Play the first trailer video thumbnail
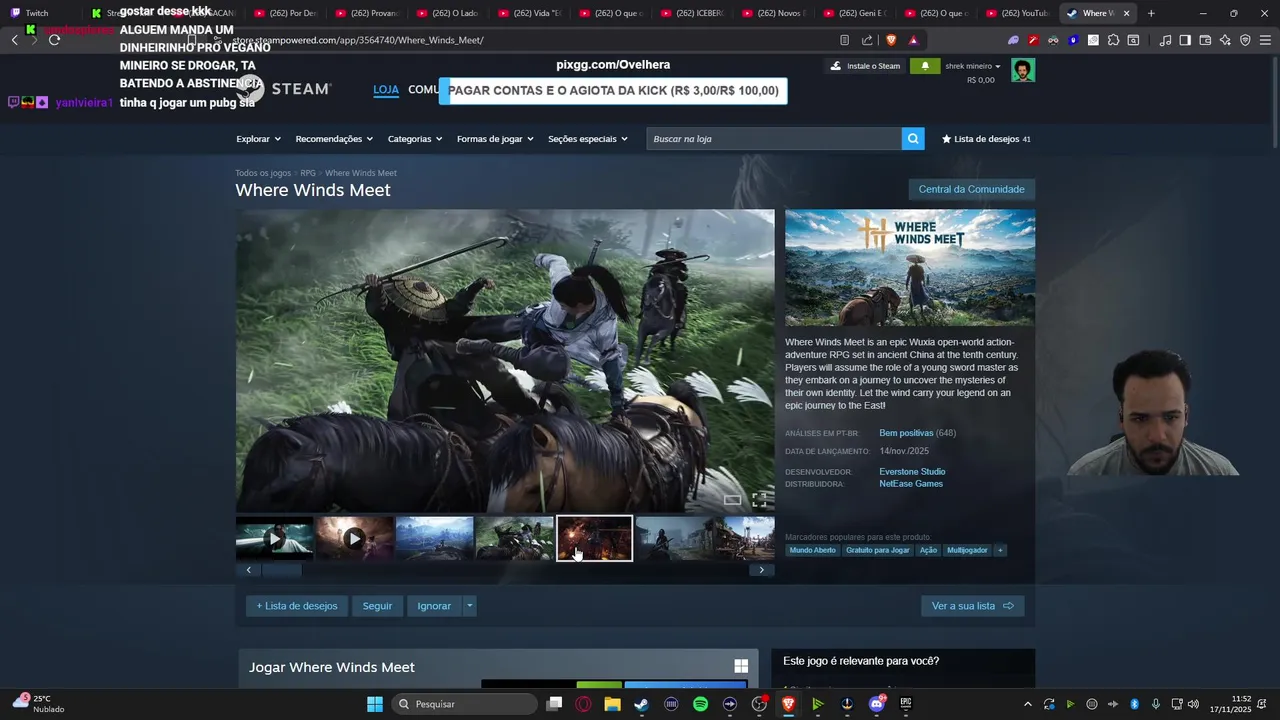 coord(274,539)
